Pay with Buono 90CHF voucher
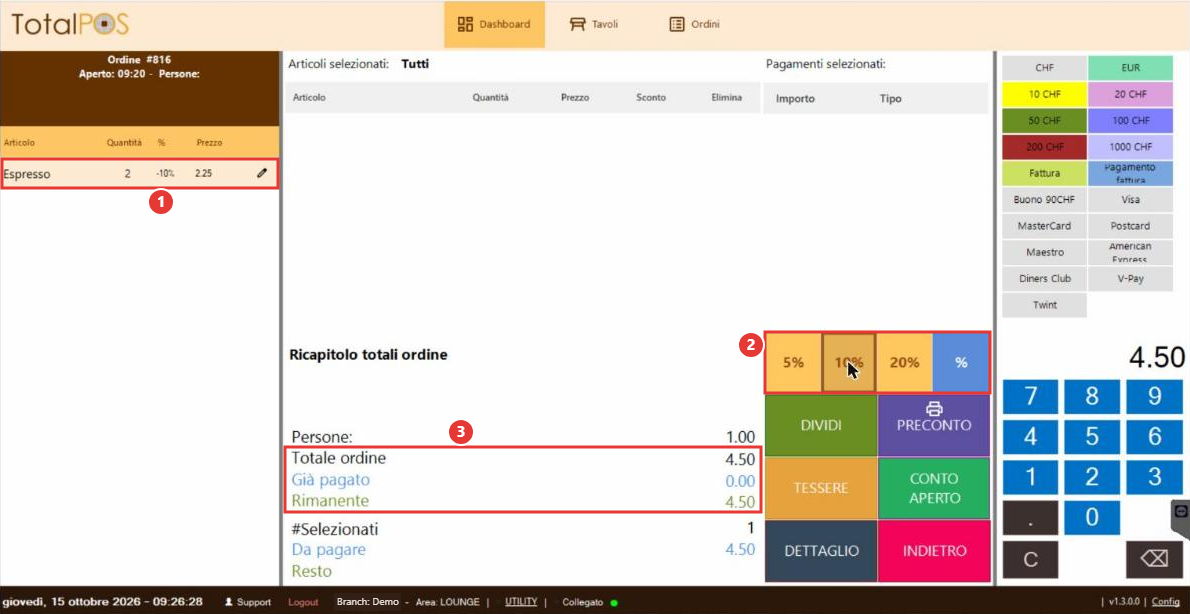This screenshot has height=614, width=1190. click(1044, 200)
